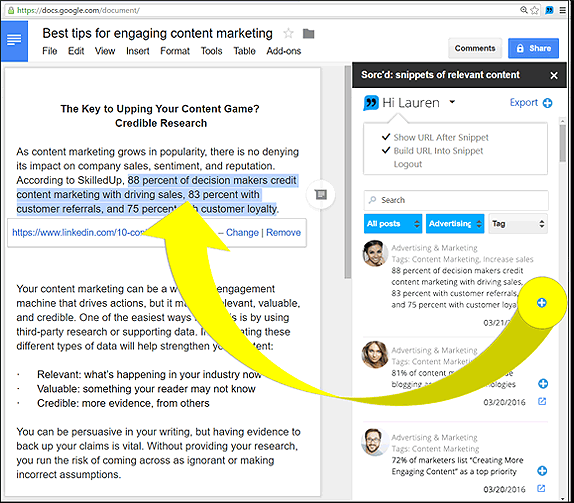Open the Google Docs home icon

[x=14, y=41]
